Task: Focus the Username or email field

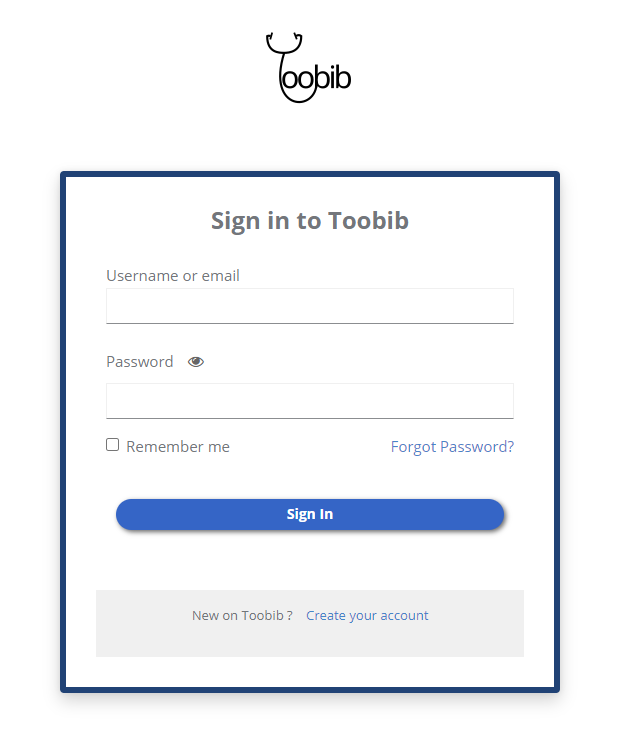Action: (x=310, y=306)
